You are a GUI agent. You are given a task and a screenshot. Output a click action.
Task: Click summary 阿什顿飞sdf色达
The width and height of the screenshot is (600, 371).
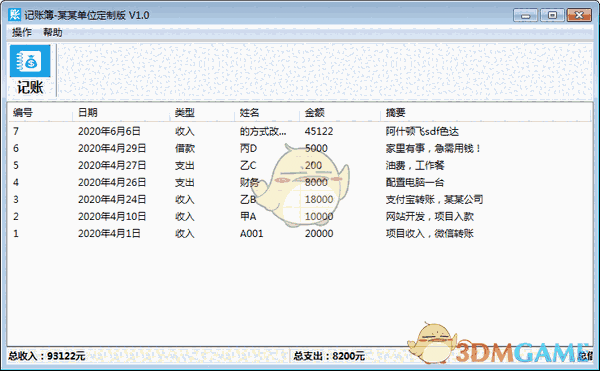click(422, 131)
